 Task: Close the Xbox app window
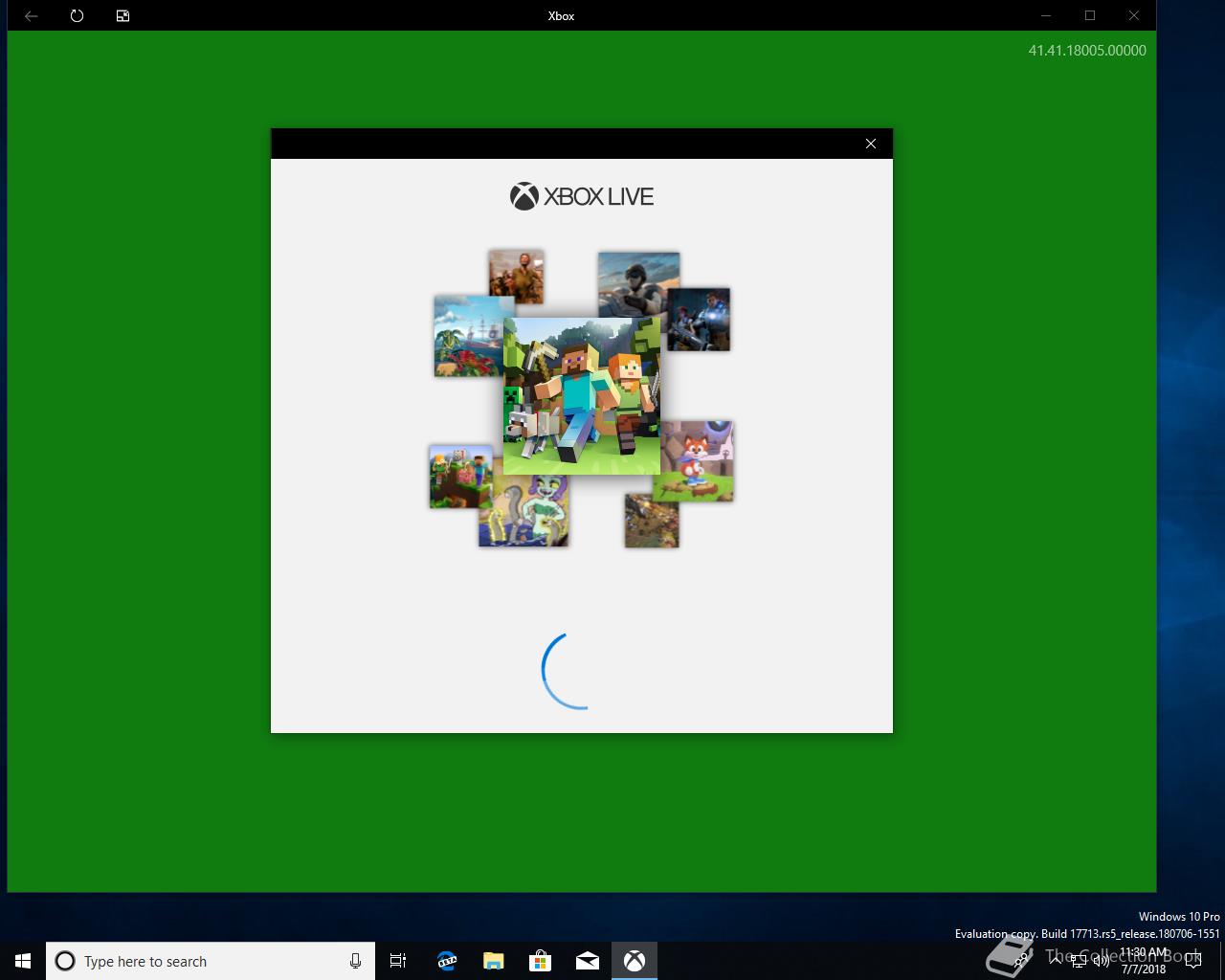1134,15
